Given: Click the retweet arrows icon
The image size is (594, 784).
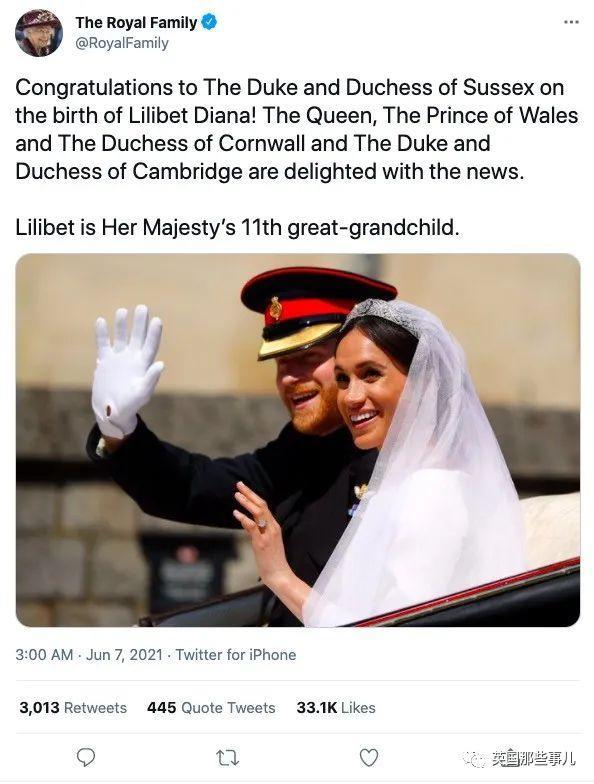Looking at the screenshot, I should 228,758.
